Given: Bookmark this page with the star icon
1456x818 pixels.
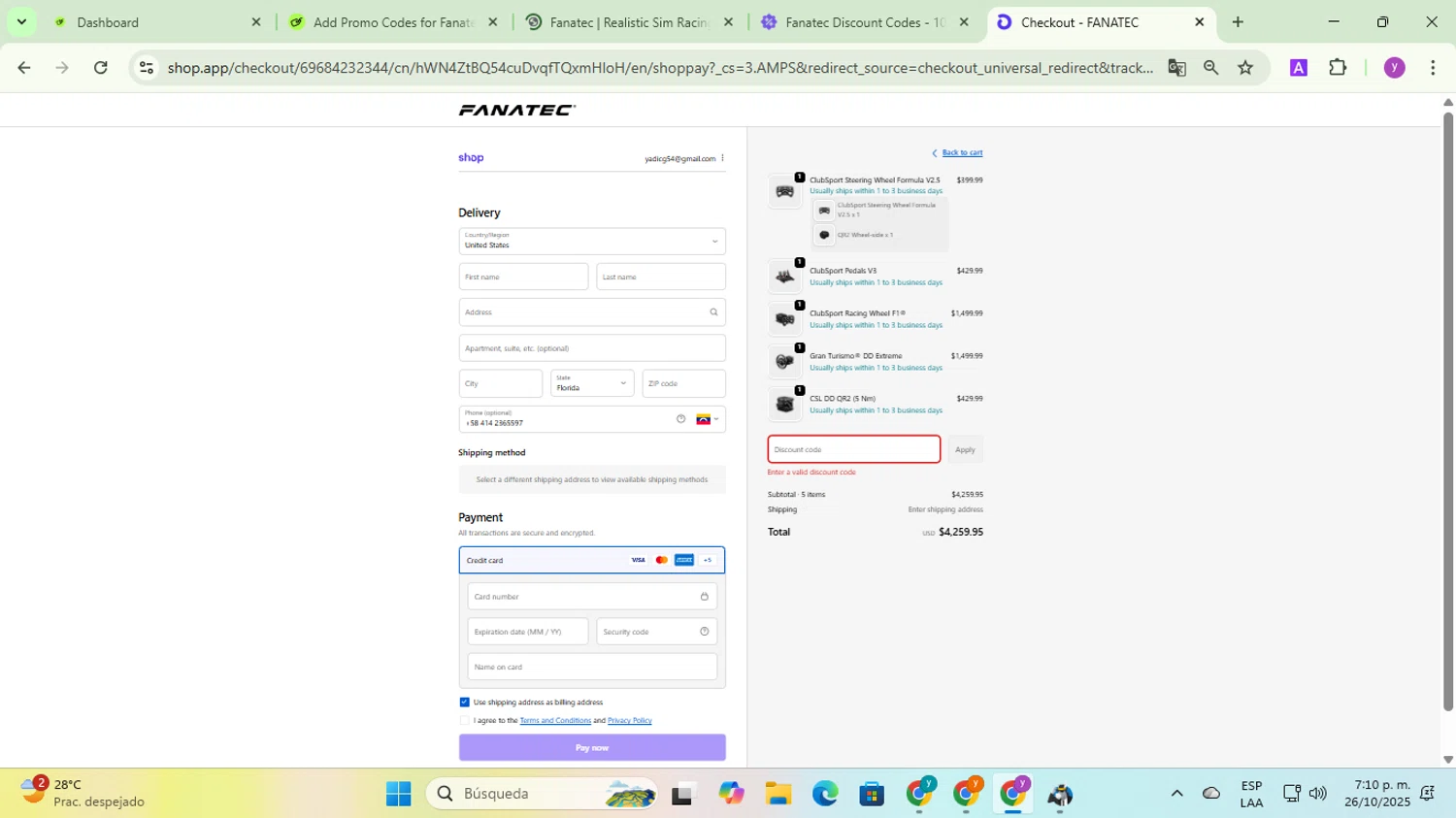Looking at the screenshot, I should click(1245, 67).
